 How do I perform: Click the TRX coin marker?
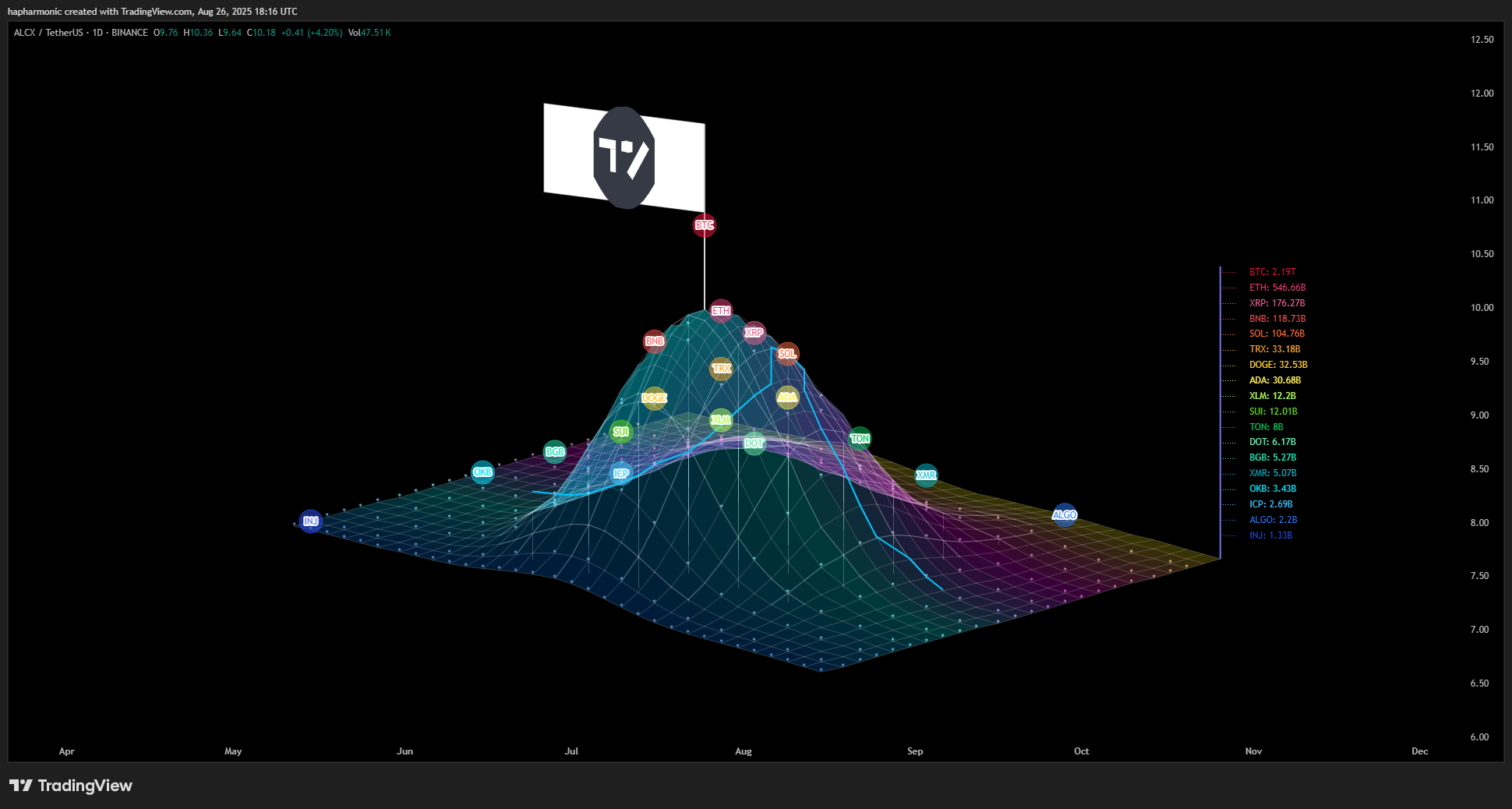pyautogui.click(x=721, y=369)
